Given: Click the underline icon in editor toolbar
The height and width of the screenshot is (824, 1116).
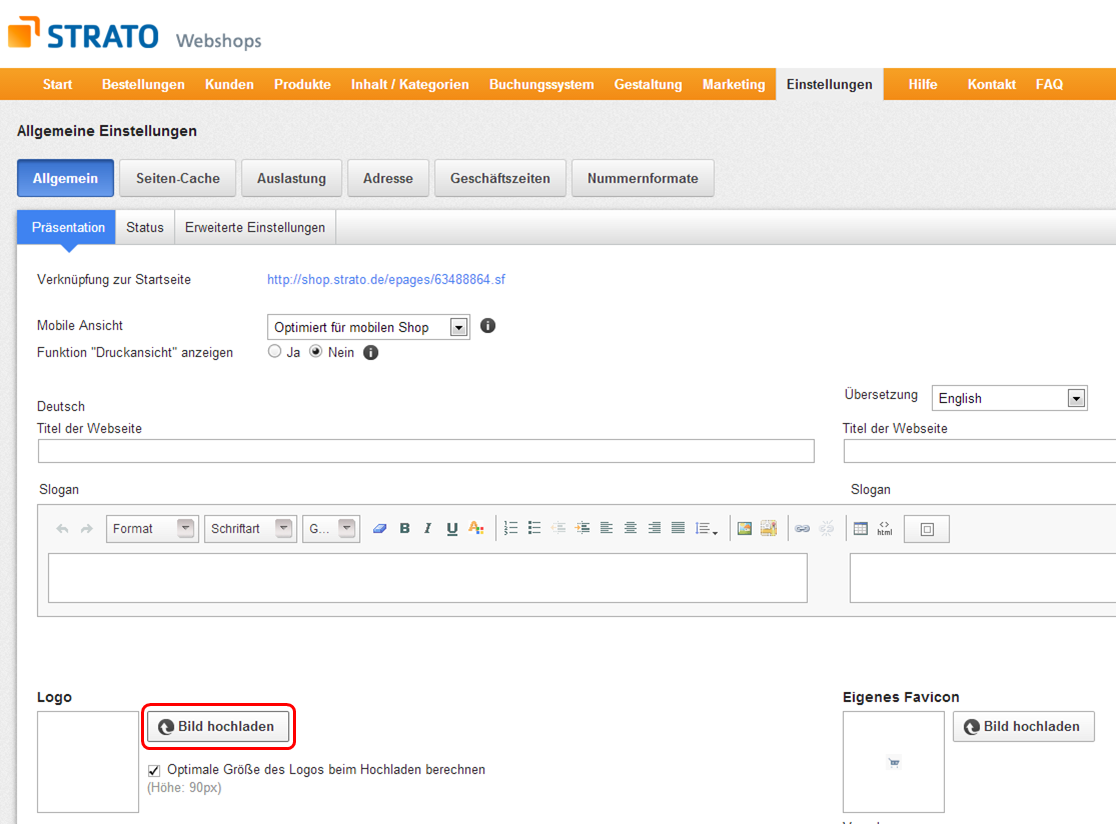Looking at the screenshot, I should point(452,529).
